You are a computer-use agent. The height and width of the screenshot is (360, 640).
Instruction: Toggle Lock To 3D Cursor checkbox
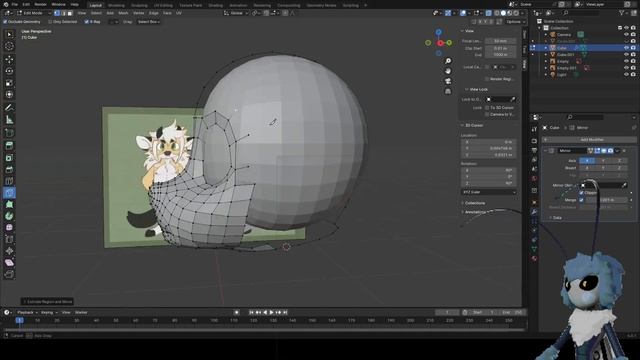coord(487,108)
